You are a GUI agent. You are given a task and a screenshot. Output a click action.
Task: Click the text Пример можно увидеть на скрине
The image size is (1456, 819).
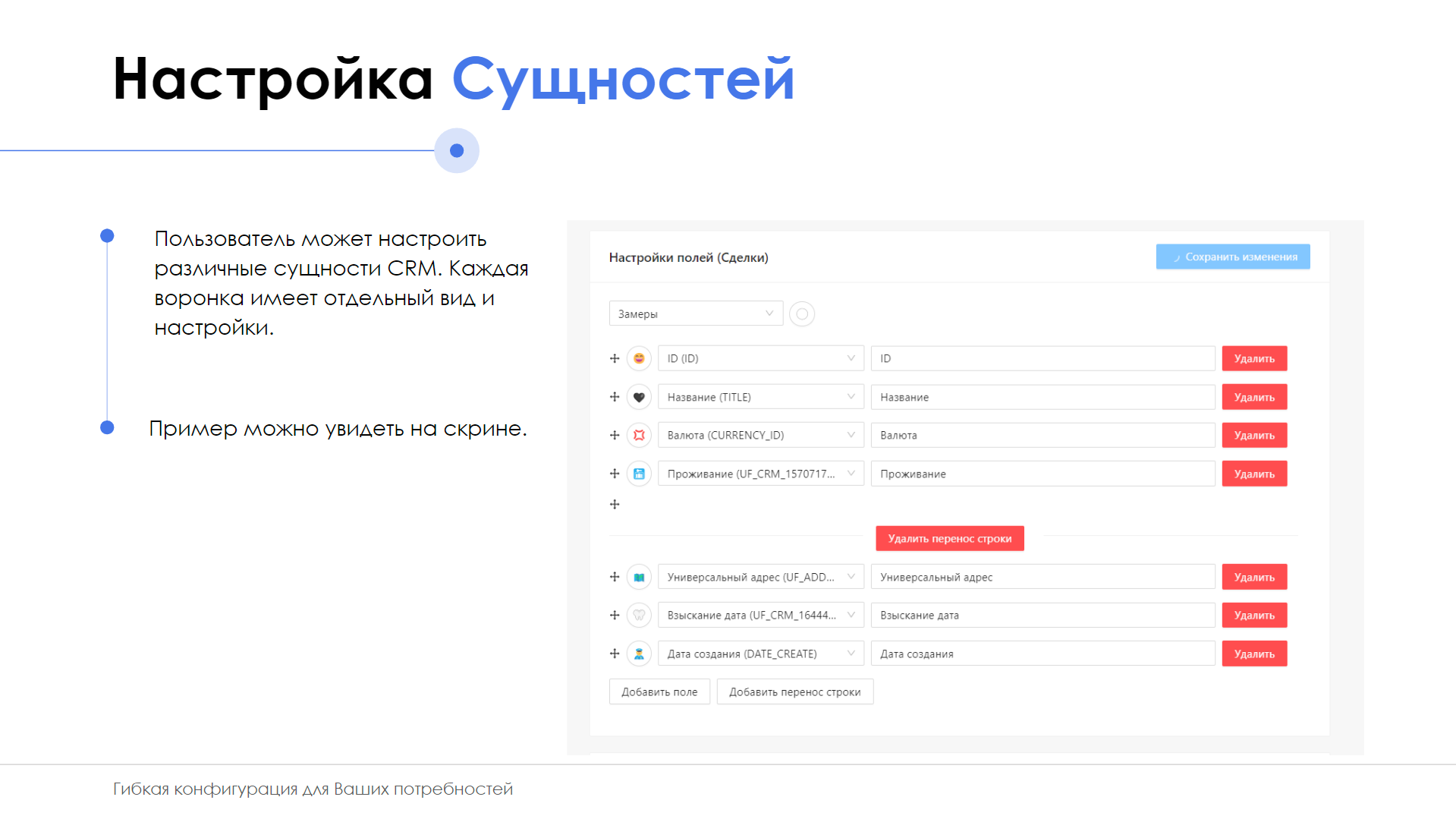coord(338,428)
